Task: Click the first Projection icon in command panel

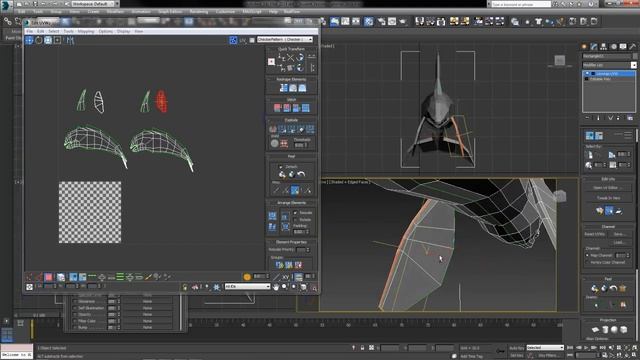Action: tap(595, 330)
